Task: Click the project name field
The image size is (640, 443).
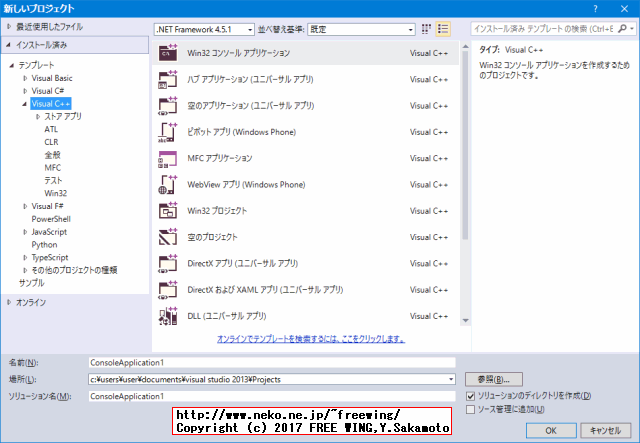Action: [272, 363]
